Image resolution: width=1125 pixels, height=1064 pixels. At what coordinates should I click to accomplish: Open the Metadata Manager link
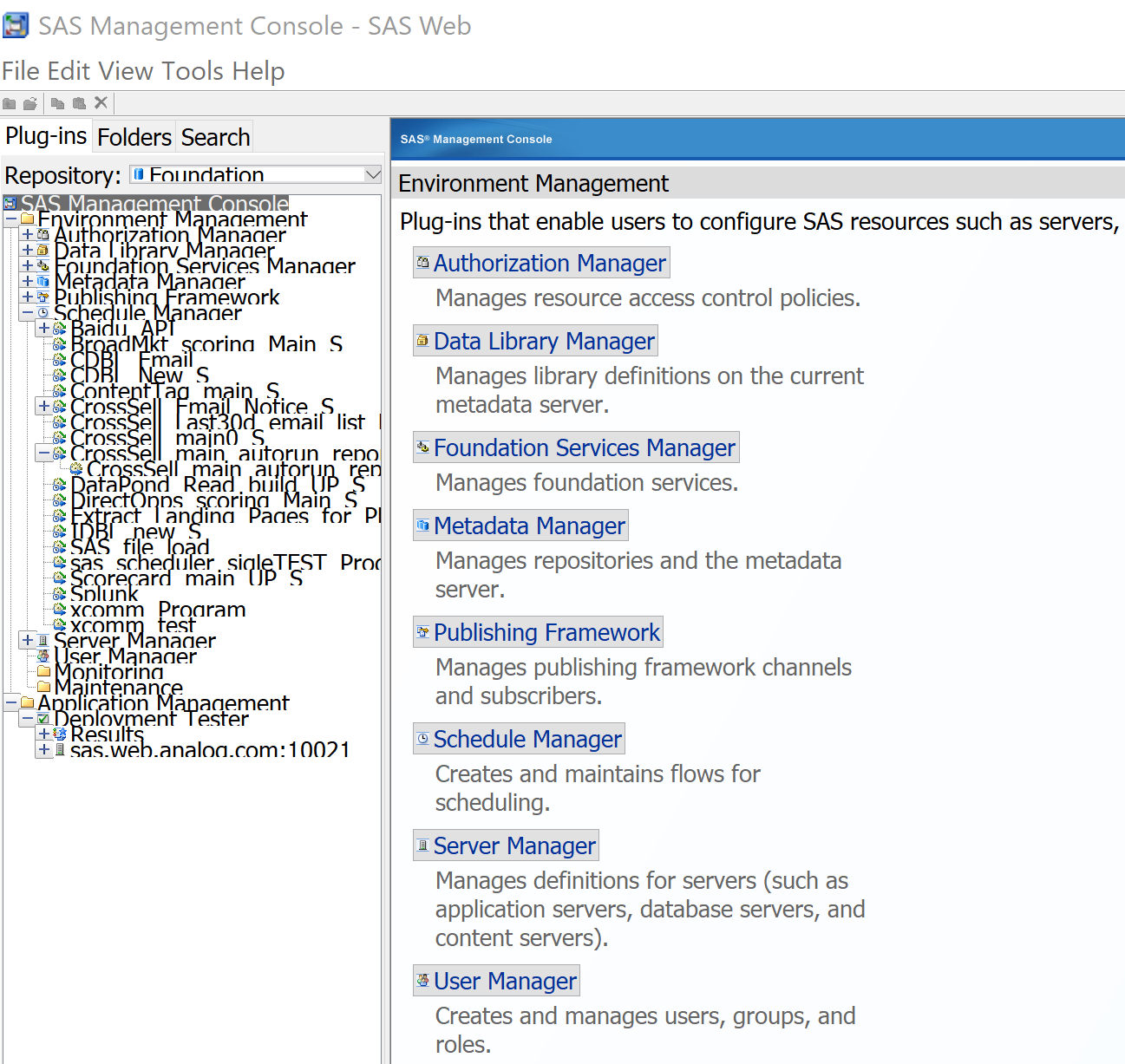coord(529,525)
